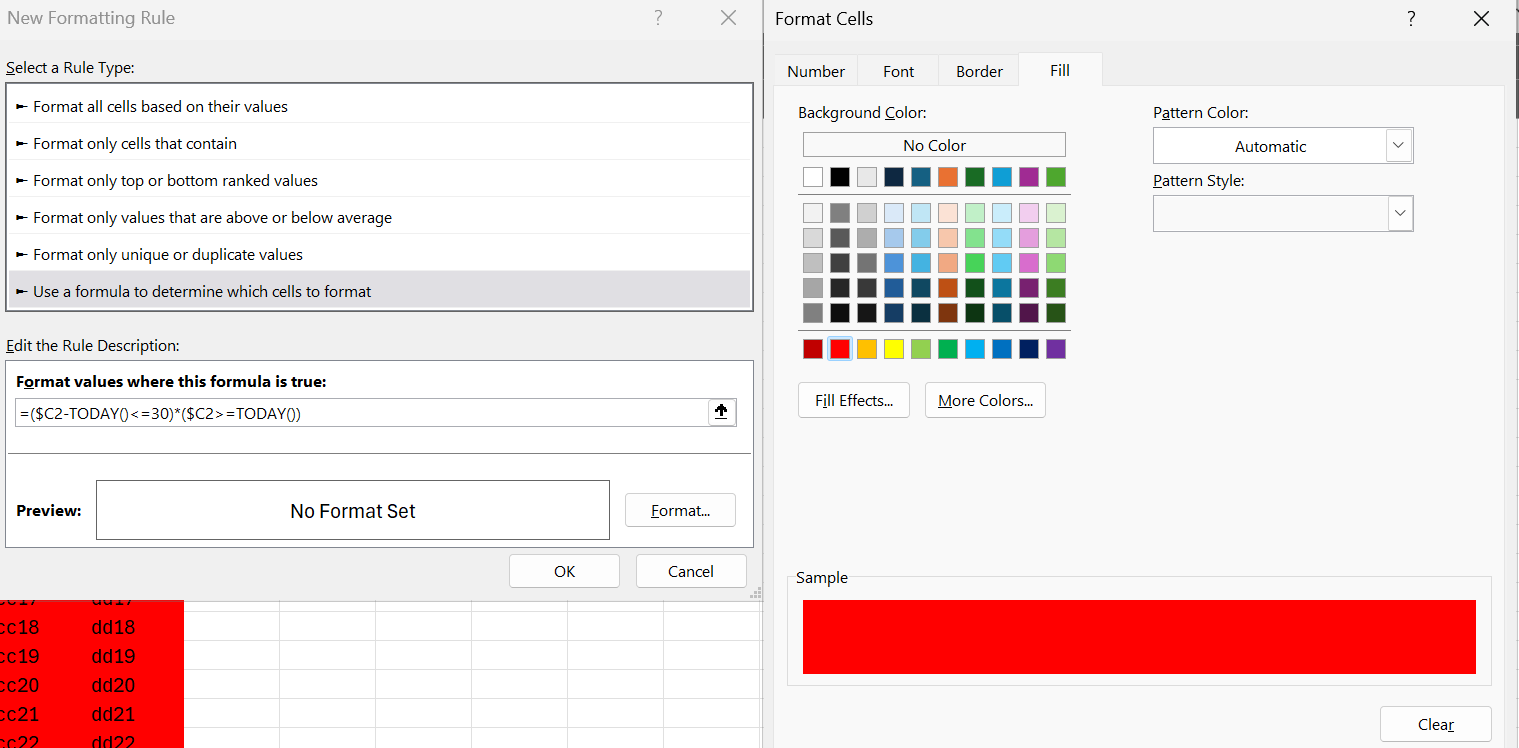
Task: Click the 'No Format Set' preview box
Action: [353, 510]
